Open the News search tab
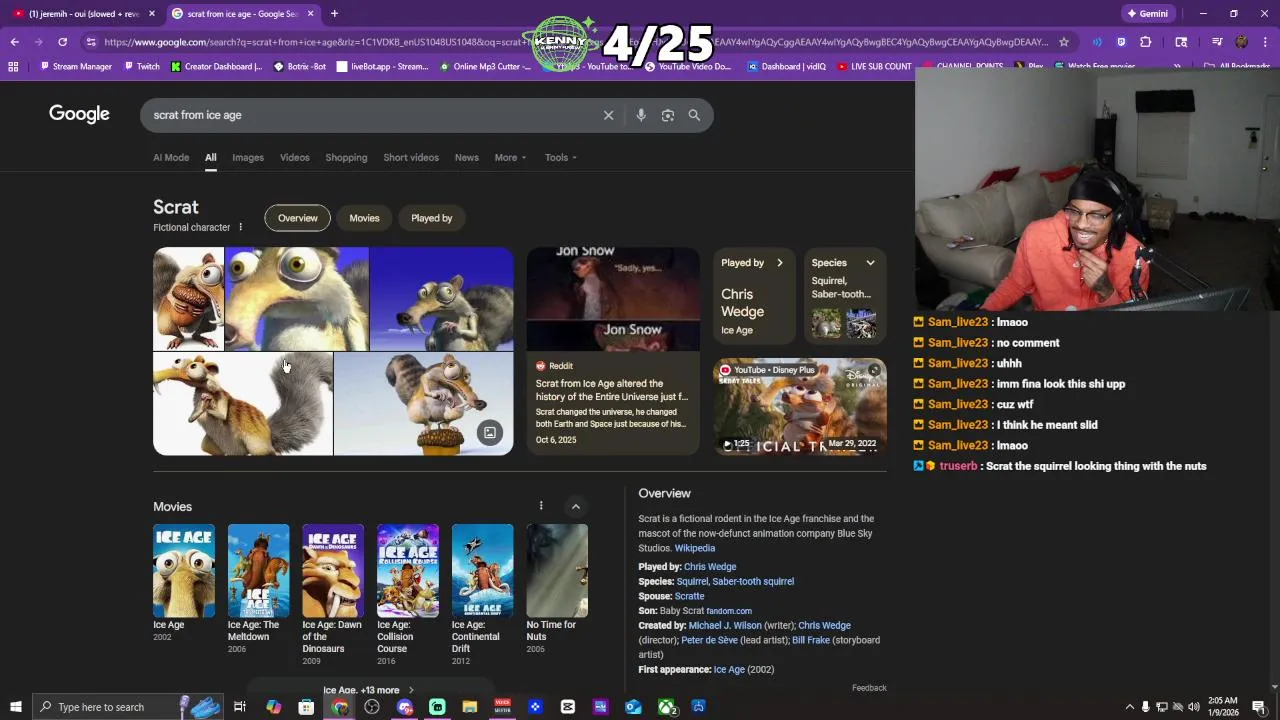Screen dimensions: 1280x720 click(467, 157)
